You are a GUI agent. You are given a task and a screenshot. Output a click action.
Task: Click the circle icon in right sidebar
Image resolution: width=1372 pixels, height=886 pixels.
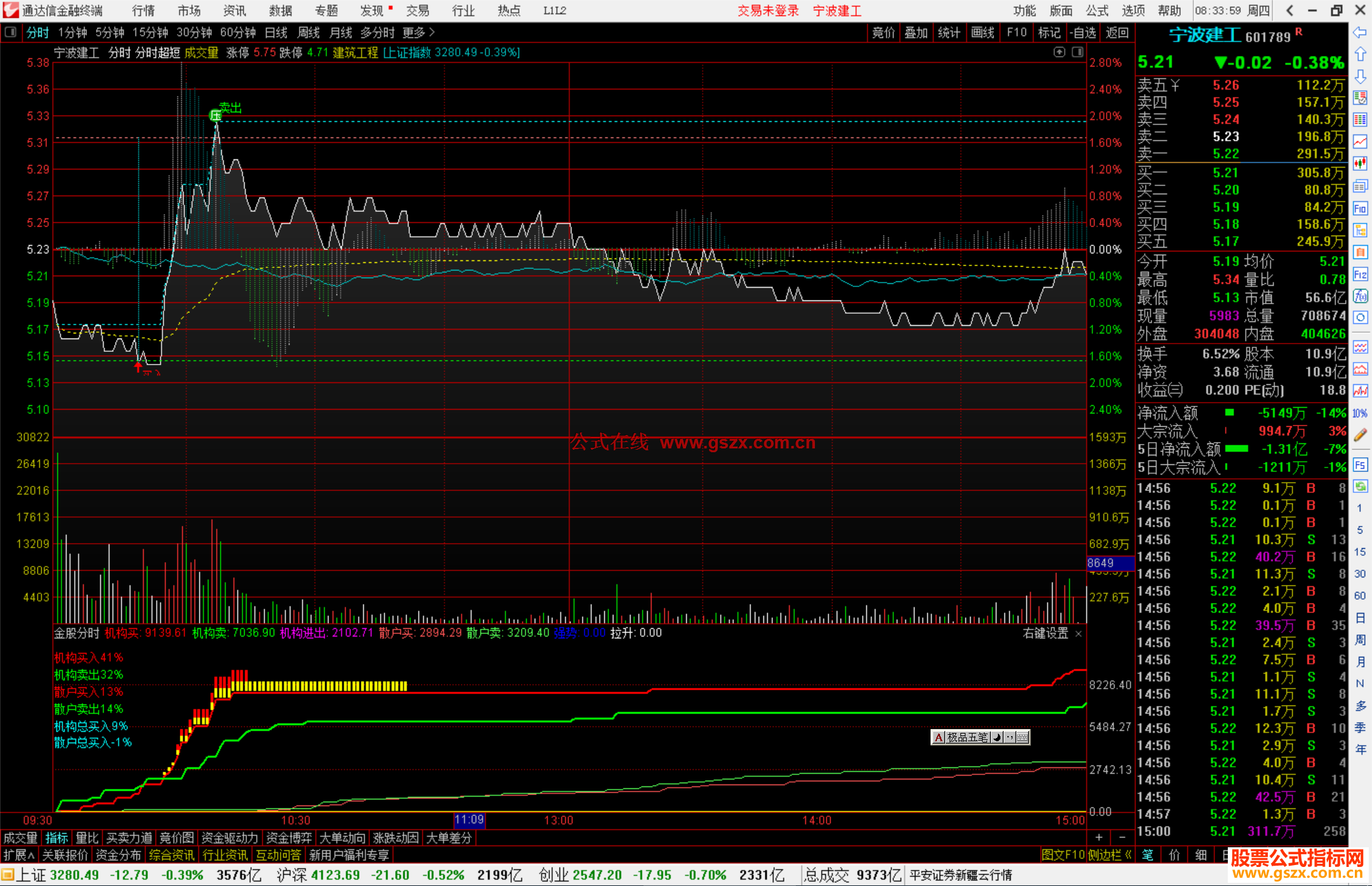[x=1360, y=318]
